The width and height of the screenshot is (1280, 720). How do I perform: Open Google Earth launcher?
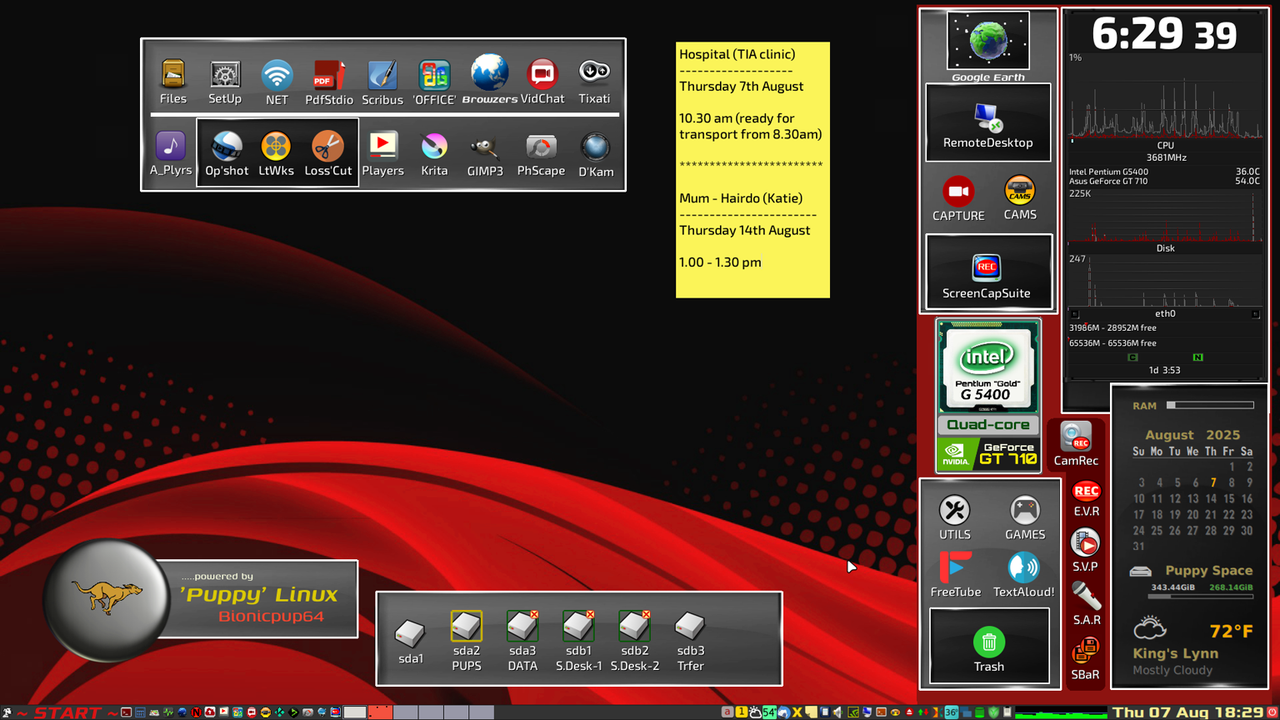coord(988,41)
